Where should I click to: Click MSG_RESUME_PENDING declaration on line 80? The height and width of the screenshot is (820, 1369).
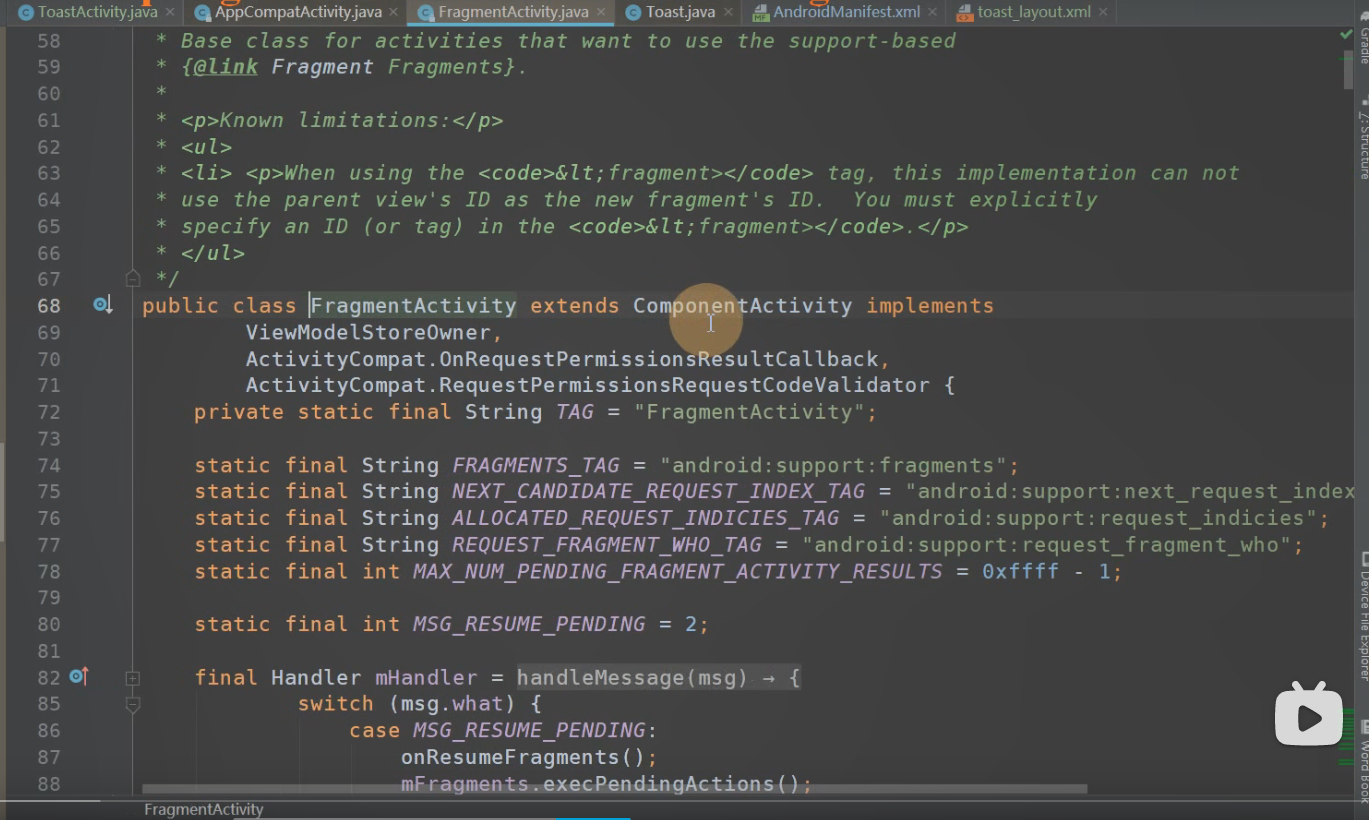[x=529, y=624]
